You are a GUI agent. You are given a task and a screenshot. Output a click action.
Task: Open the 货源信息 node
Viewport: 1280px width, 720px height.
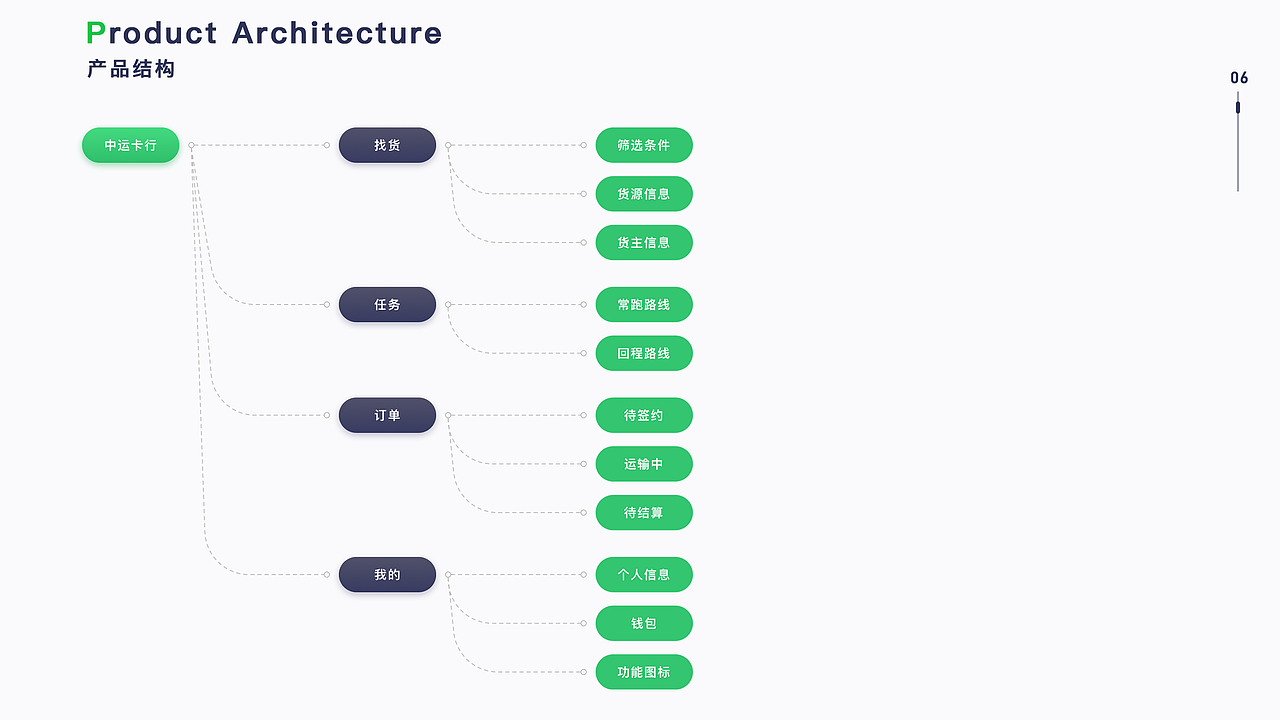pyautogui.click(x=643, y=194)
